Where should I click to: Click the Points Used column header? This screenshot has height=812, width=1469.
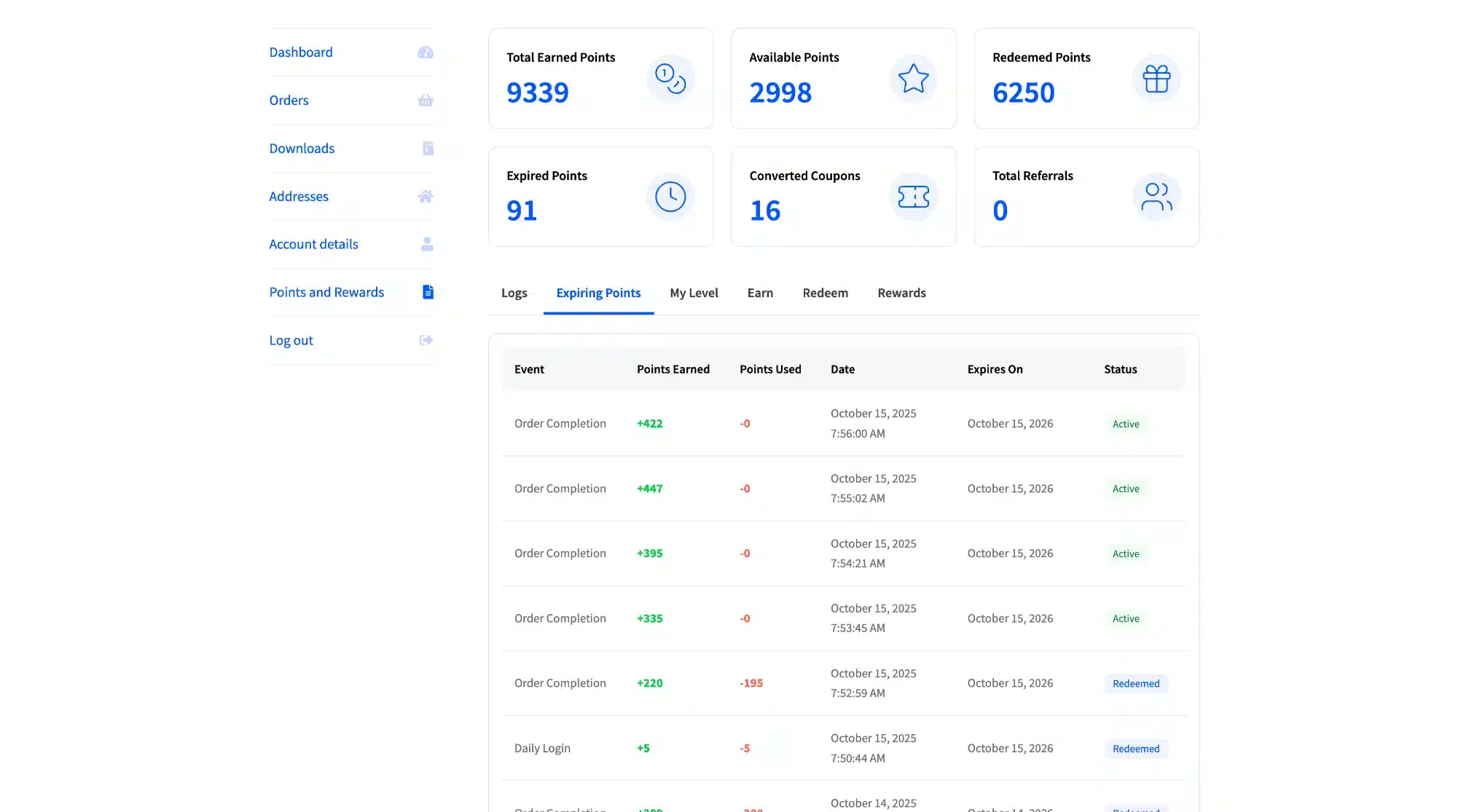click(770, 369)
